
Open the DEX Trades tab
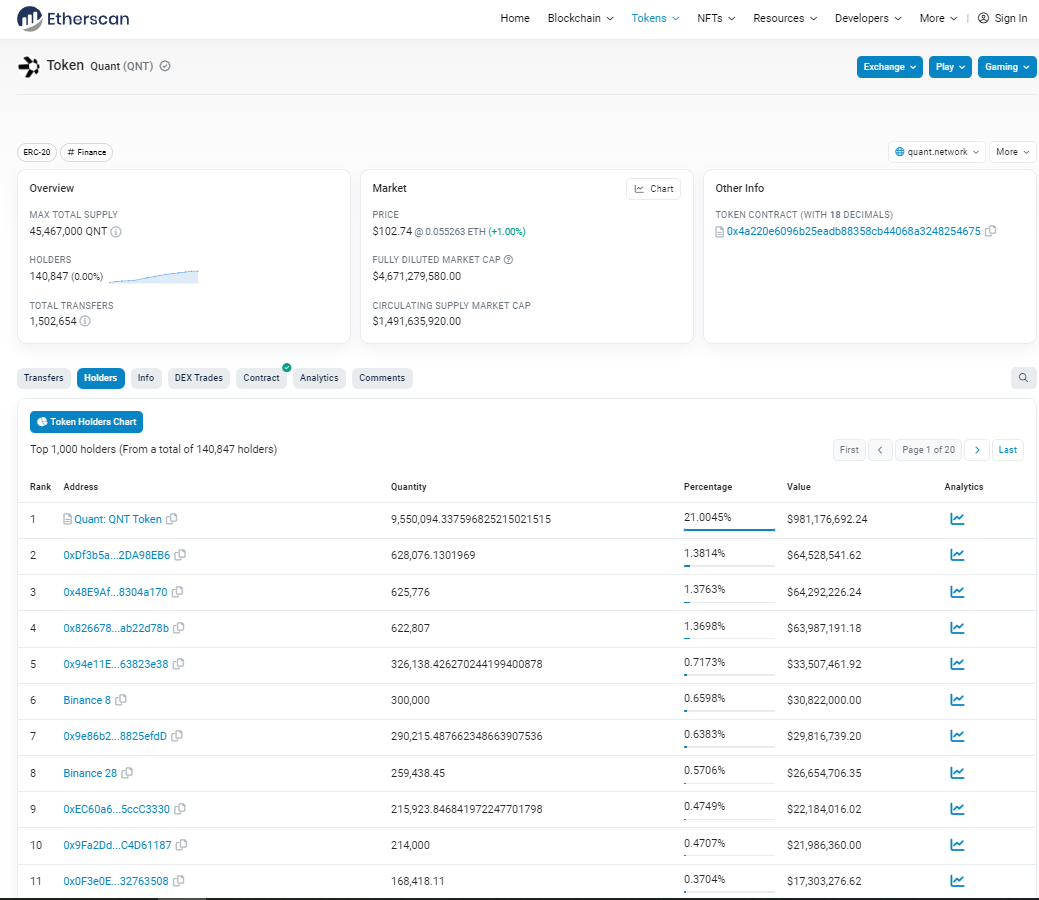click(x=199, y=378)
